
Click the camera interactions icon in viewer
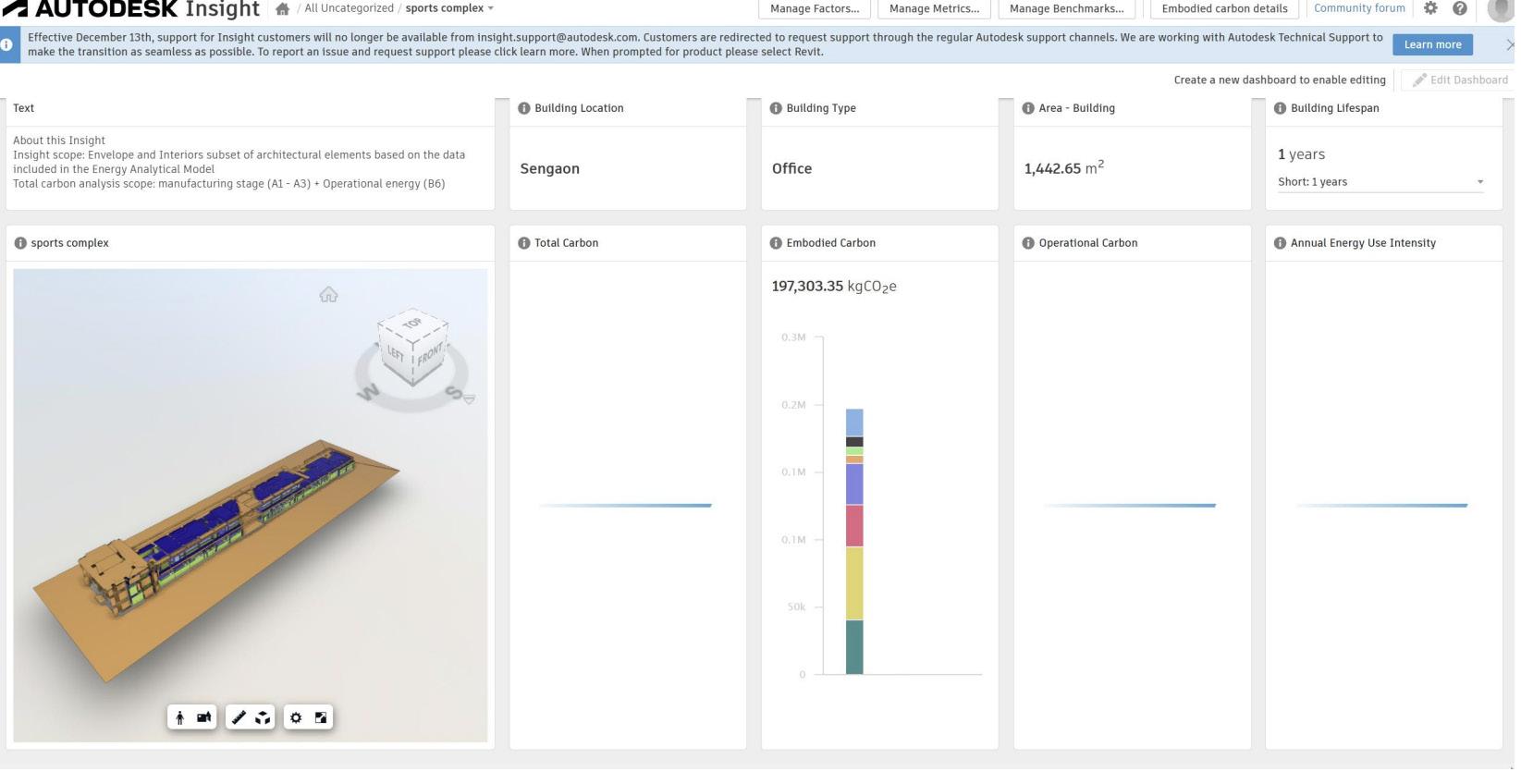pos(204,717)
